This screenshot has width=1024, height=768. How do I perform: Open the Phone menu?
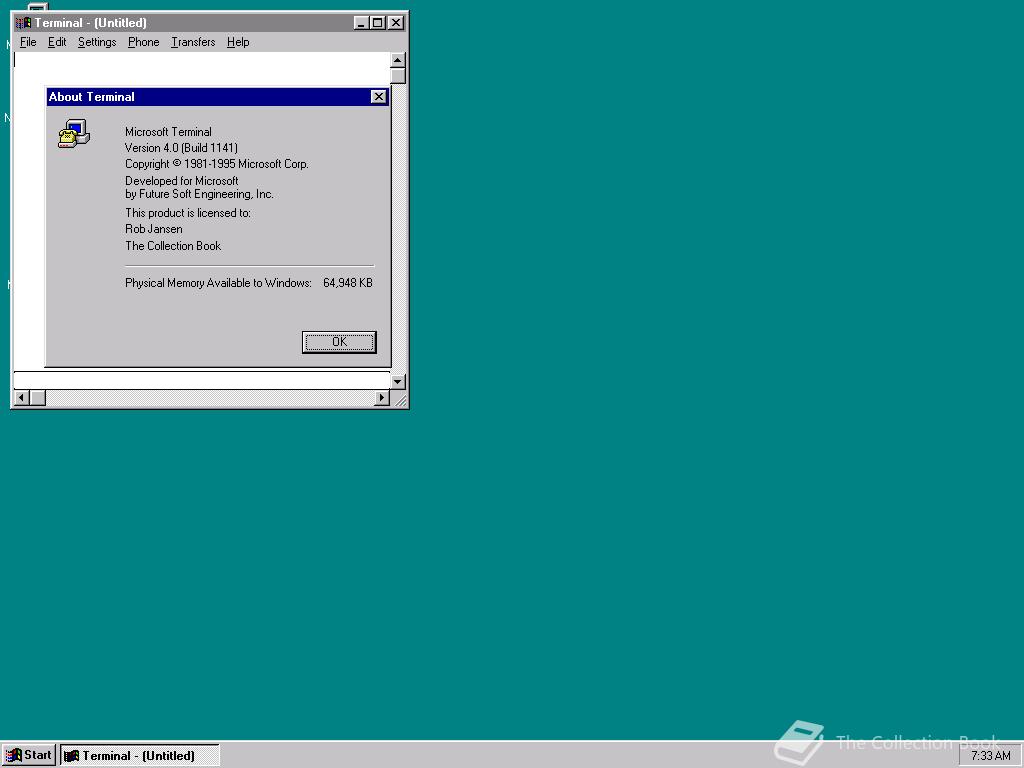(x=143, y=42)
